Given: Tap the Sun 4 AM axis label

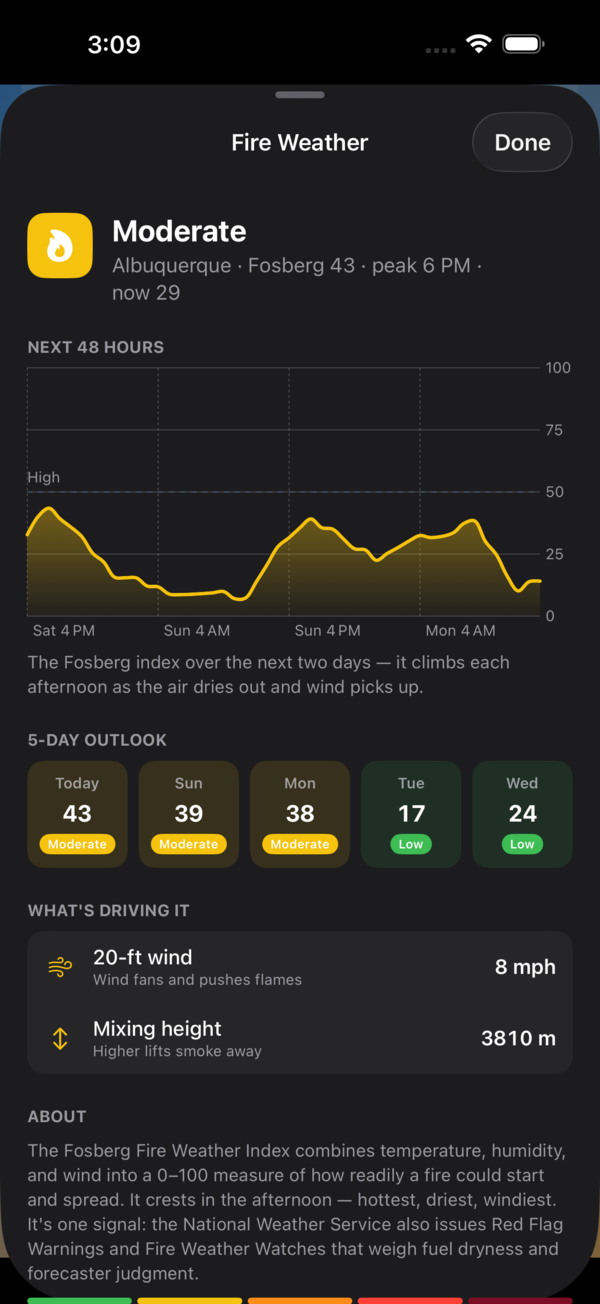Looking at the screenshot, I should (x=197, y=631).
